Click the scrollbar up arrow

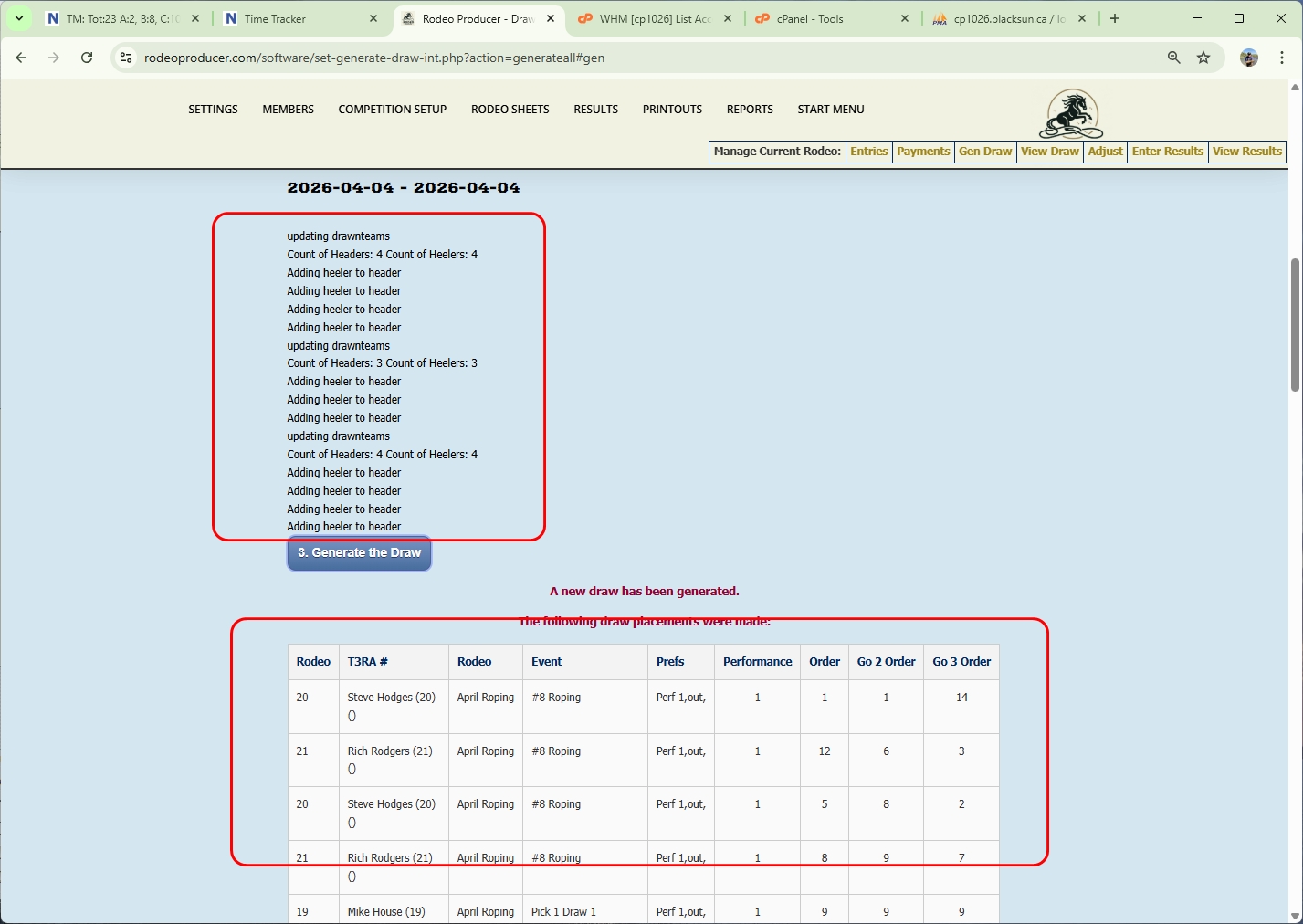(x=1295, y=87)
